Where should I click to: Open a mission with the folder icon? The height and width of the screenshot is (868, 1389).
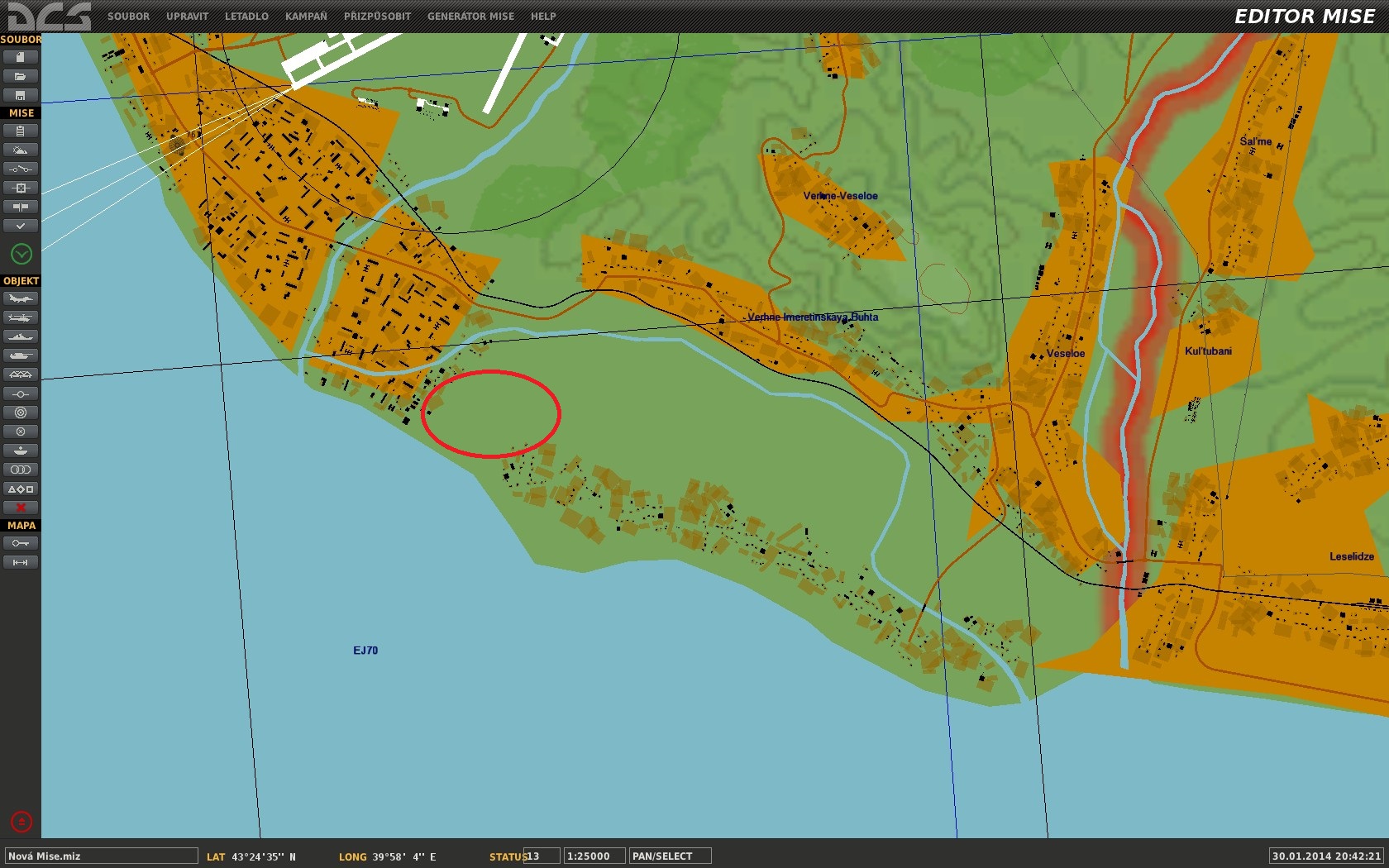(x=21, y=76)
